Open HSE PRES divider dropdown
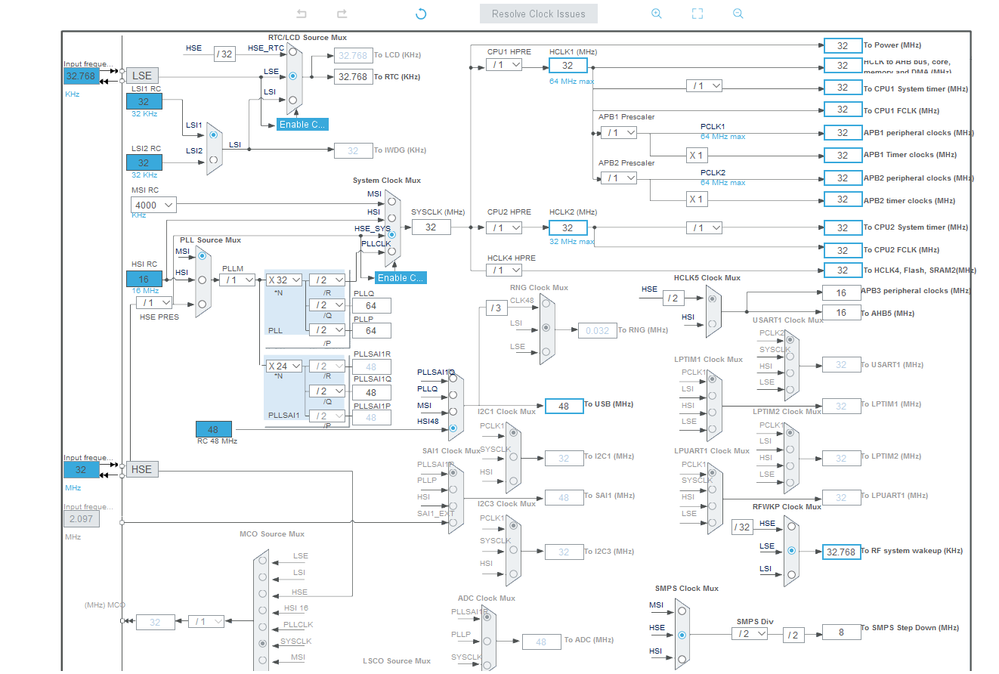999x674 pixels. click(x=154, y=303)
